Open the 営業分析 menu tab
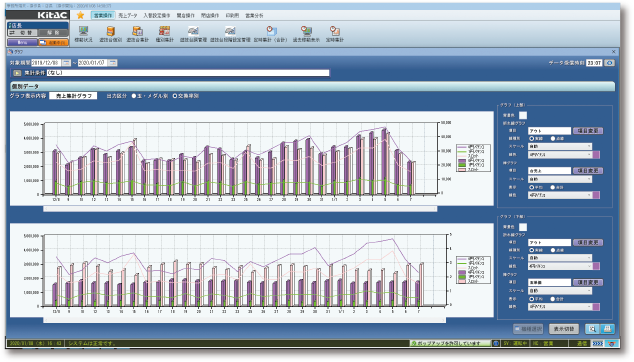634x362 pixels. 254,15
